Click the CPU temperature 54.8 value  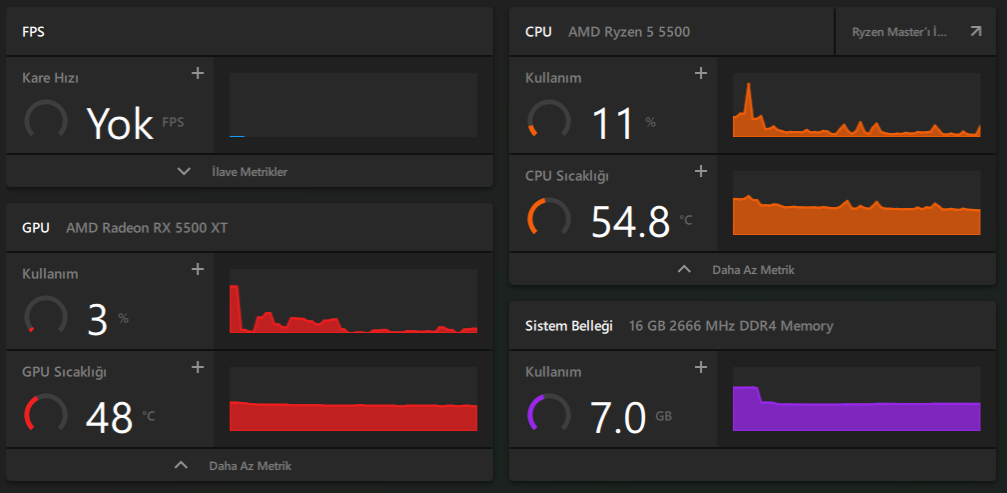pos(631,221)
